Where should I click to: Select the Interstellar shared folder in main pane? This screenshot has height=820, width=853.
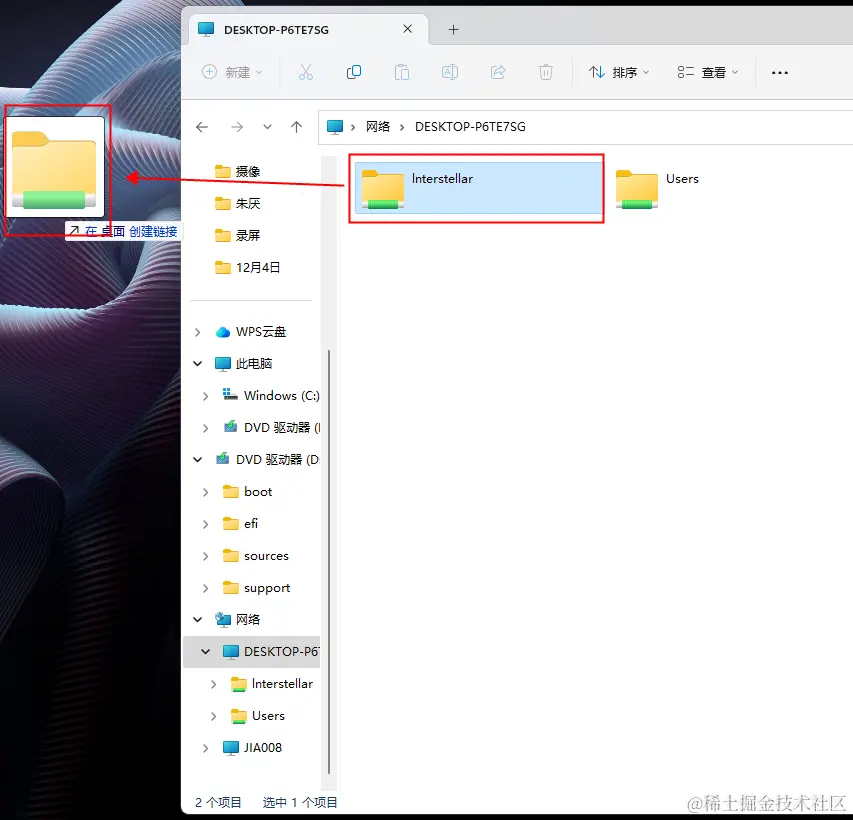click(477, 188)
